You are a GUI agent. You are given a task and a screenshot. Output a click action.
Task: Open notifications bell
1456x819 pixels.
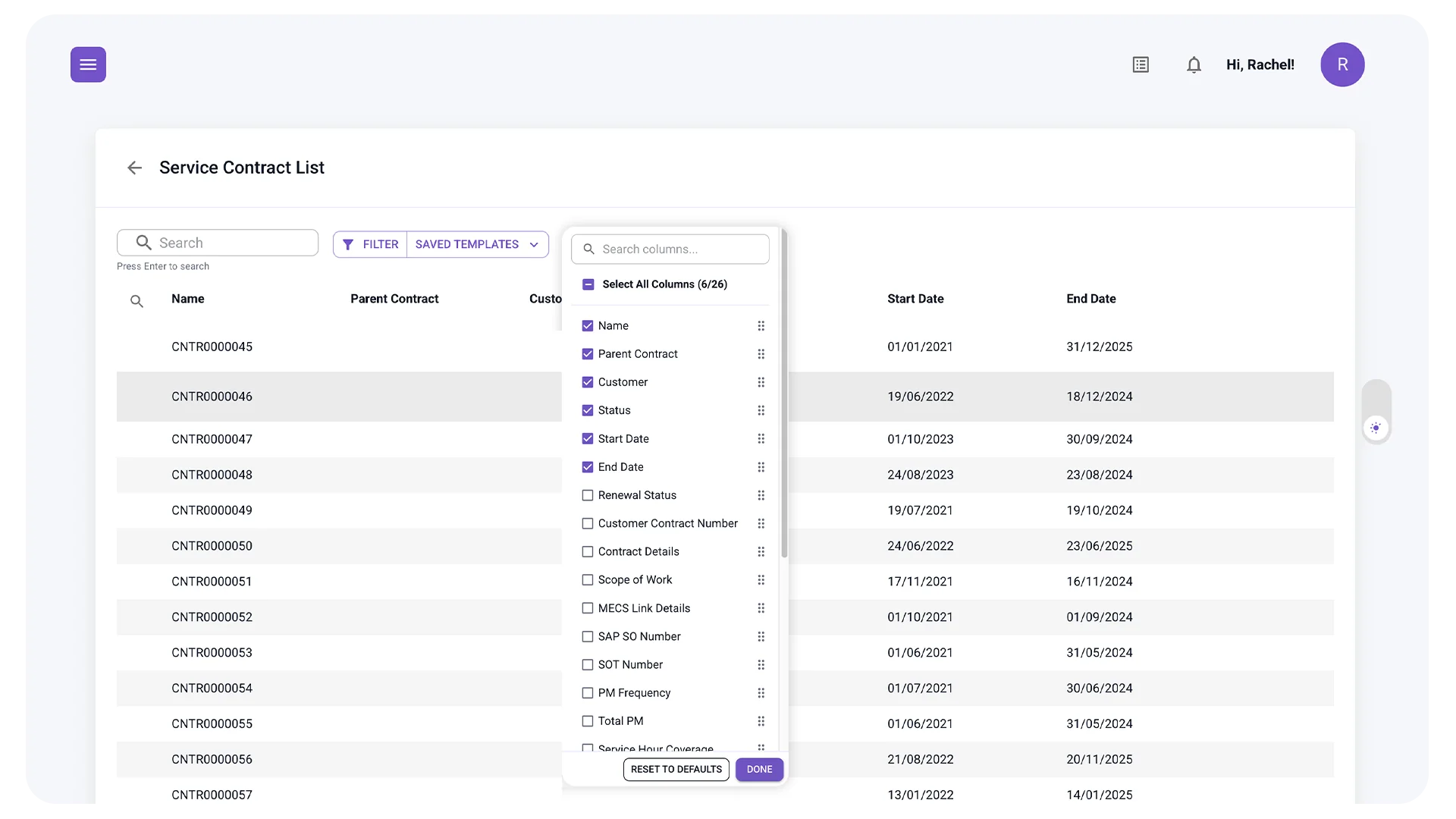1194,64
